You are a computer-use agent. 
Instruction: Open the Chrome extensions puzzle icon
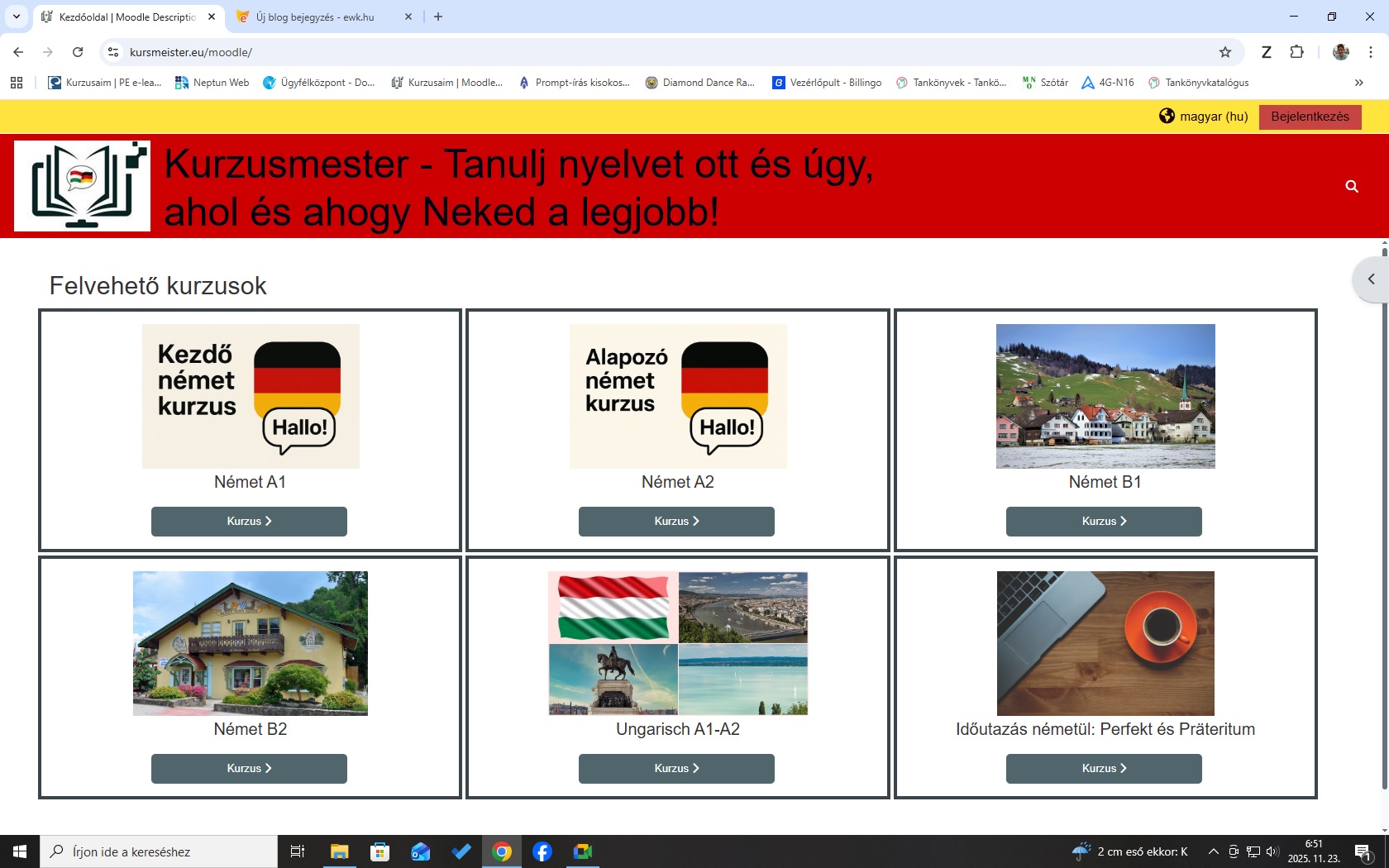(x=1296, y=52)
